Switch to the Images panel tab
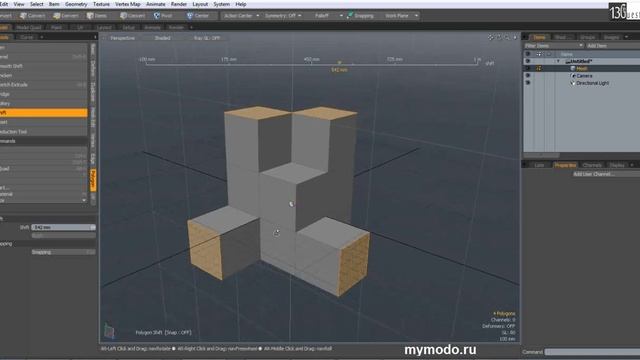The width and height of the screenshot is (640, 360). tap(611, 37)
